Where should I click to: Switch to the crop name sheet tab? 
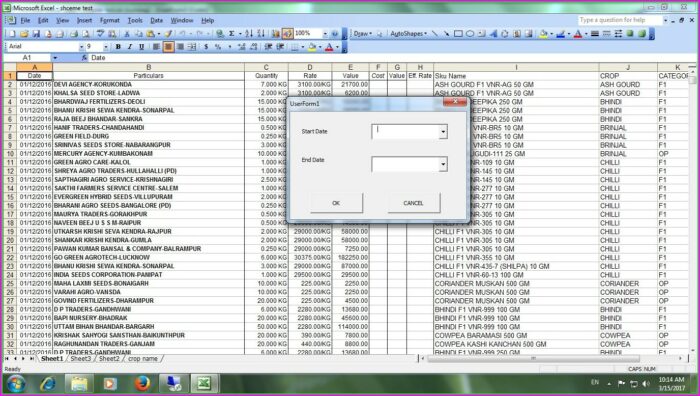143,358
